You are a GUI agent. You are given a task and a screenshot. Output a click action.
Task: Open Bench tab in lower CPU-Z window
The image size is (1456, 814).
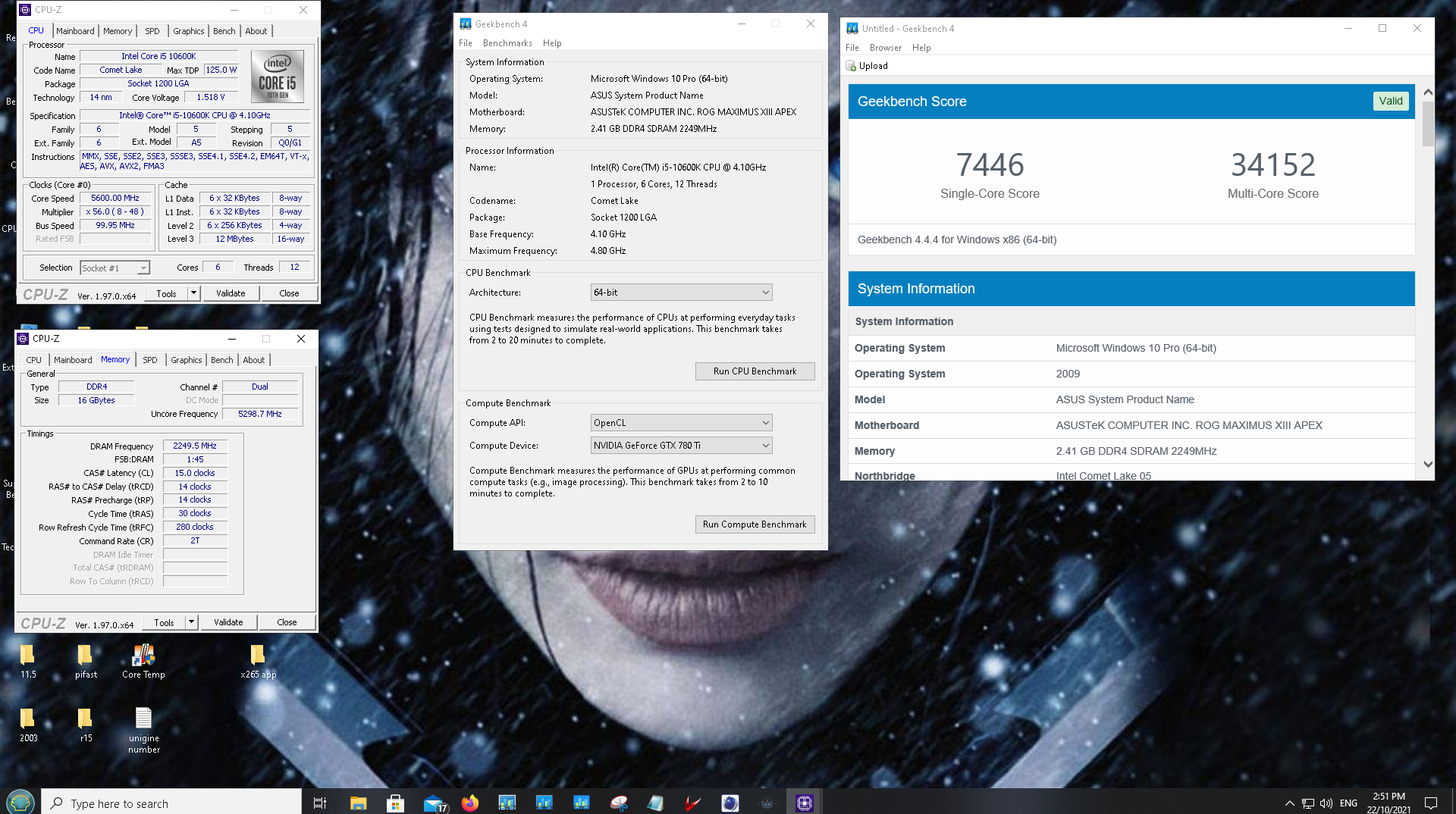(x=222, y=360)
